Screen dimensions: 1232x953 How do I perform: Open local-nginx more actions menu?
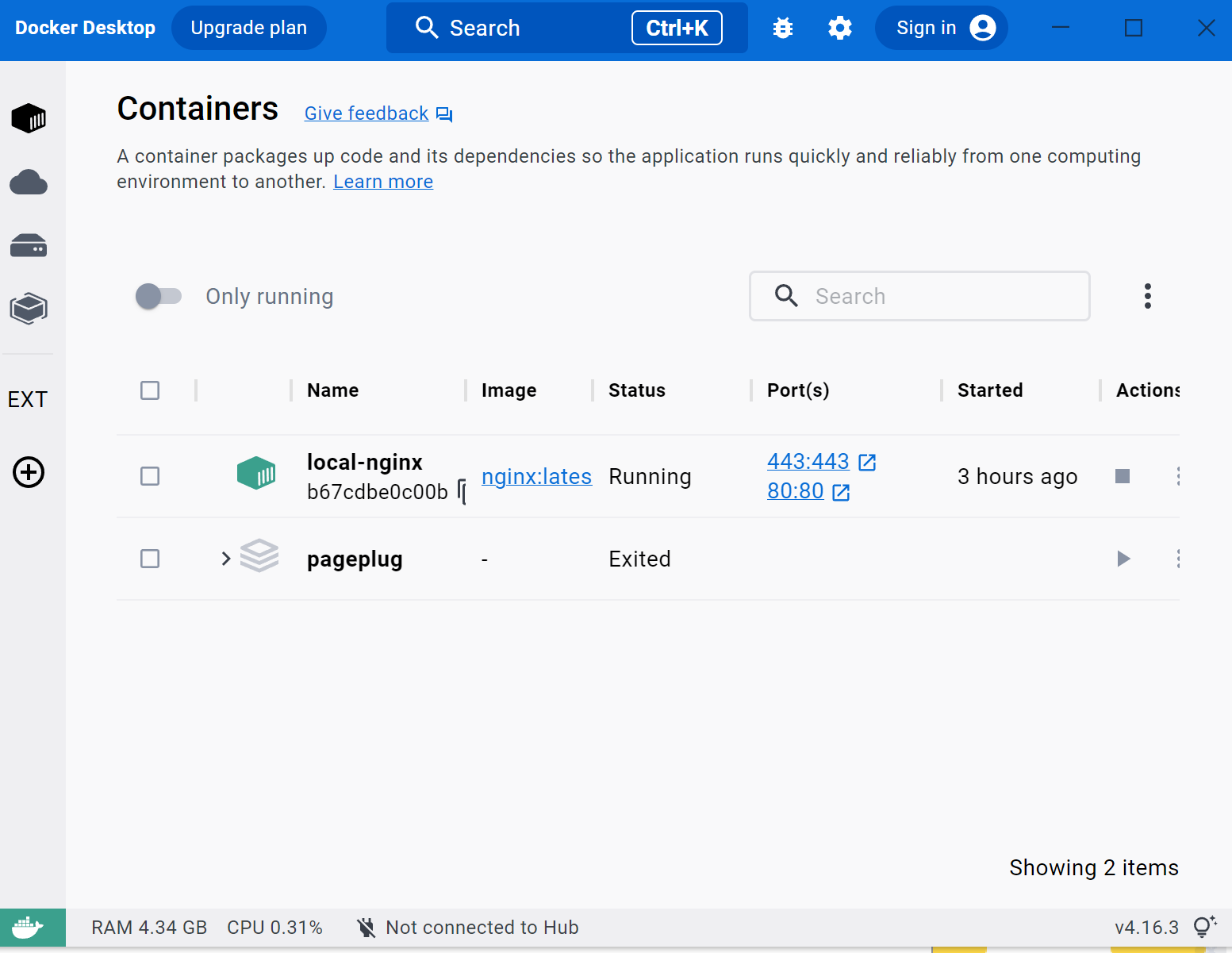(x=1178, y=476)
